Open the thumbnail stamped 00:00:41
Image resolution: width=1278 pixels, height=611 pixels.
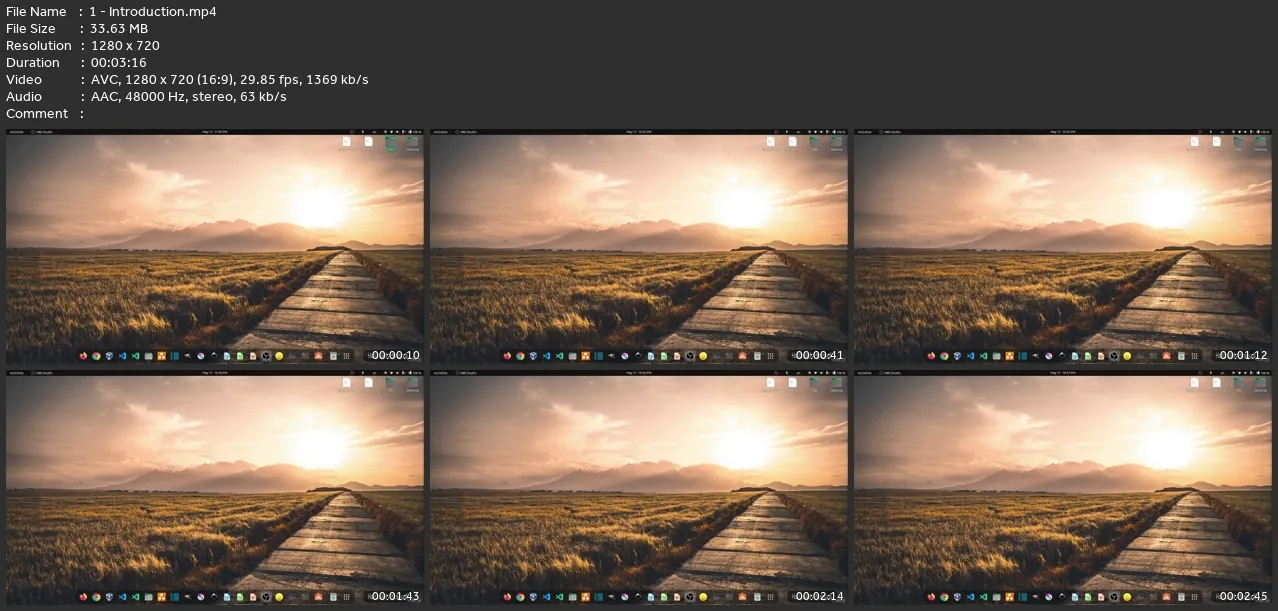[639, 248]
